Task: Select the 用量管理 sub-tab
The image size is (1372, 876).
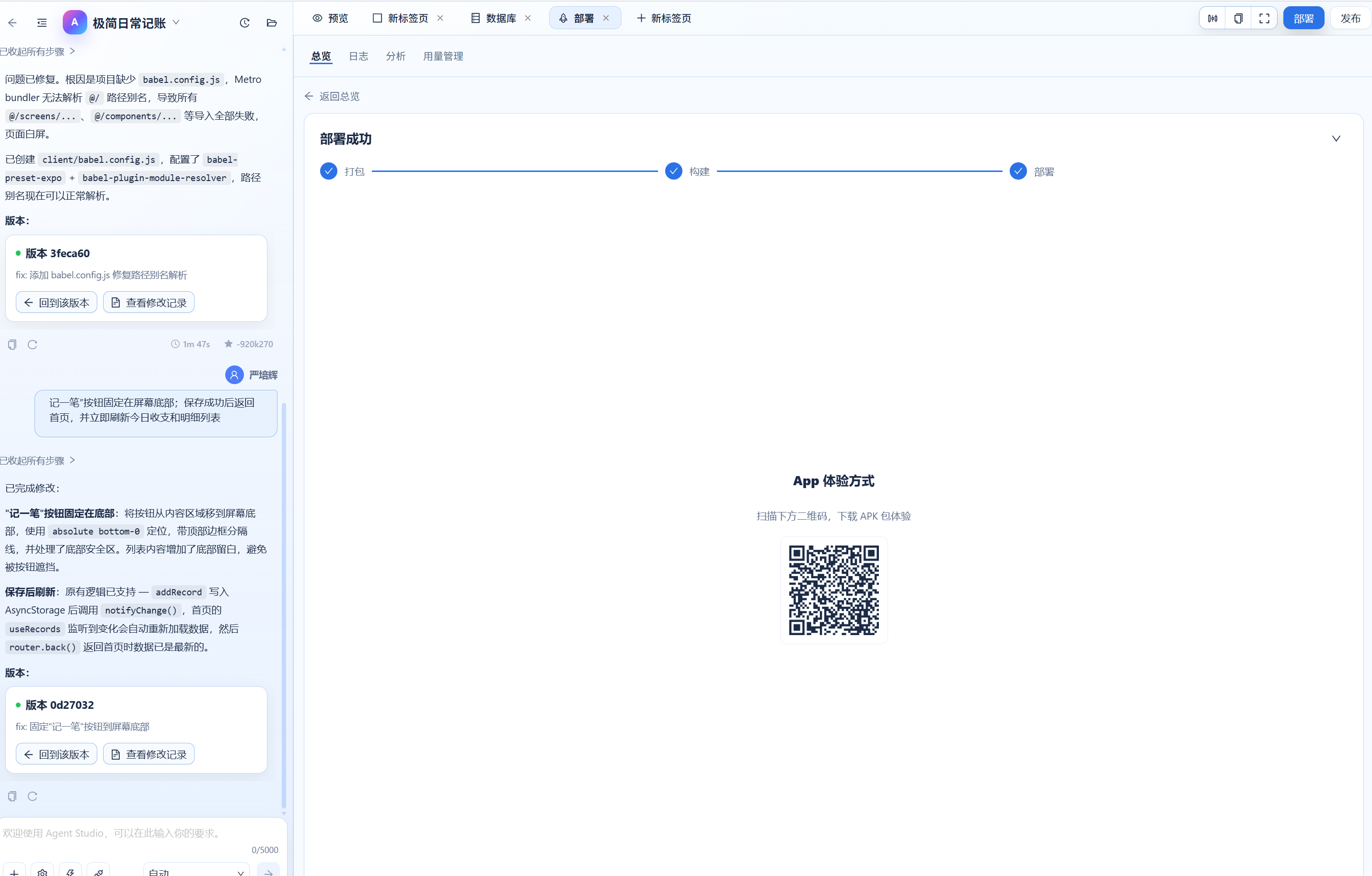Action: (x=443, y=56)
